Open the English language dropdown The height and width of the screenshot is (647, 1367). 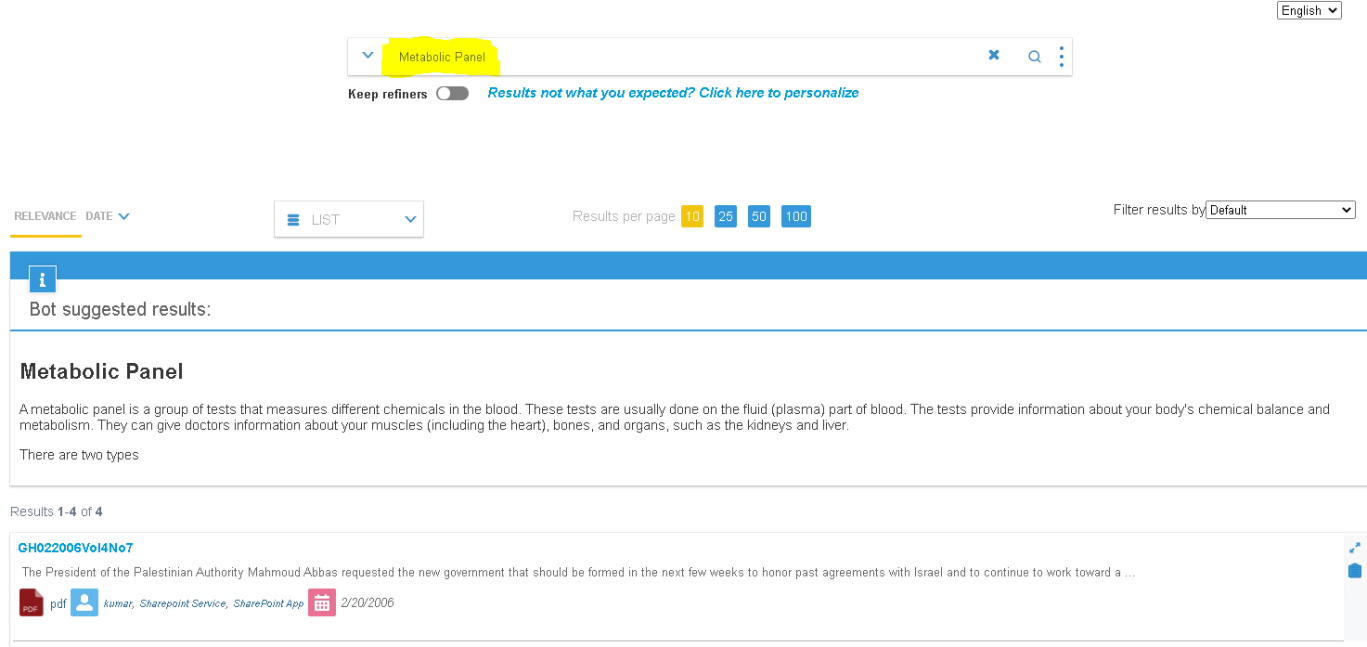point(1309,10)
